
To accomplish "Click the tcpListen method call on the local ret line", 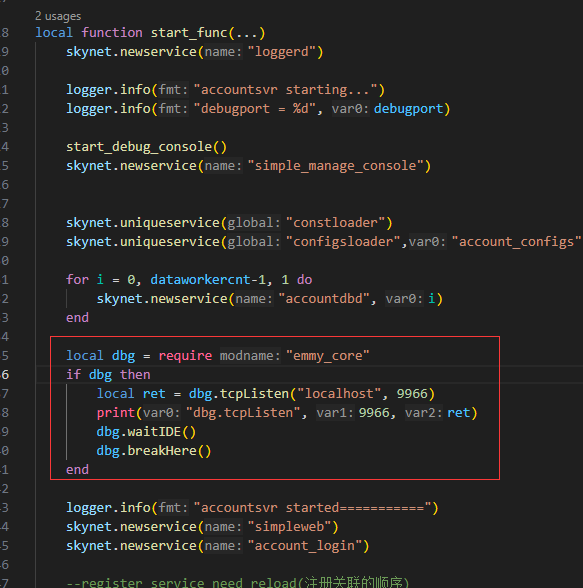I will pos(254,394).
